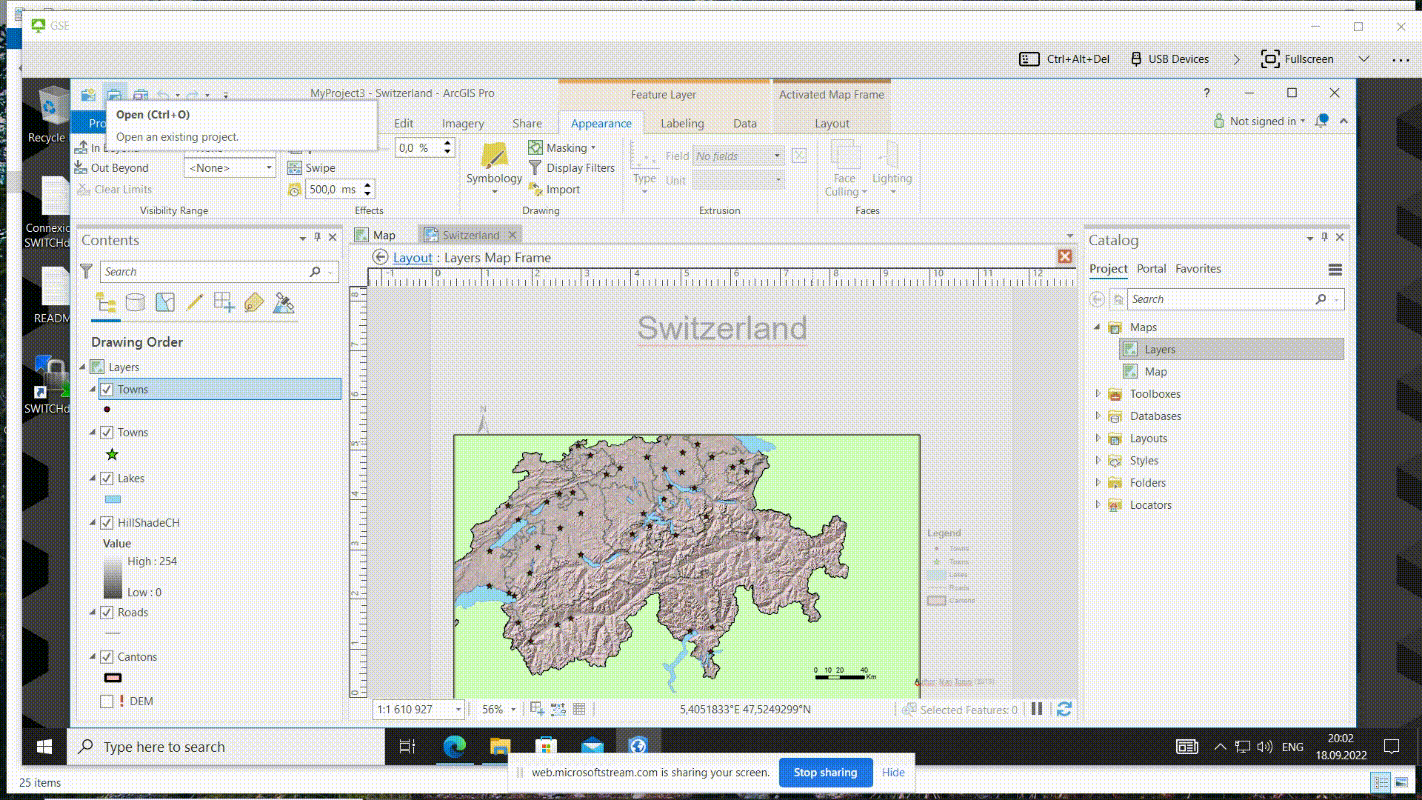Toggle the HillShadeCH layer checkbox

107,523
